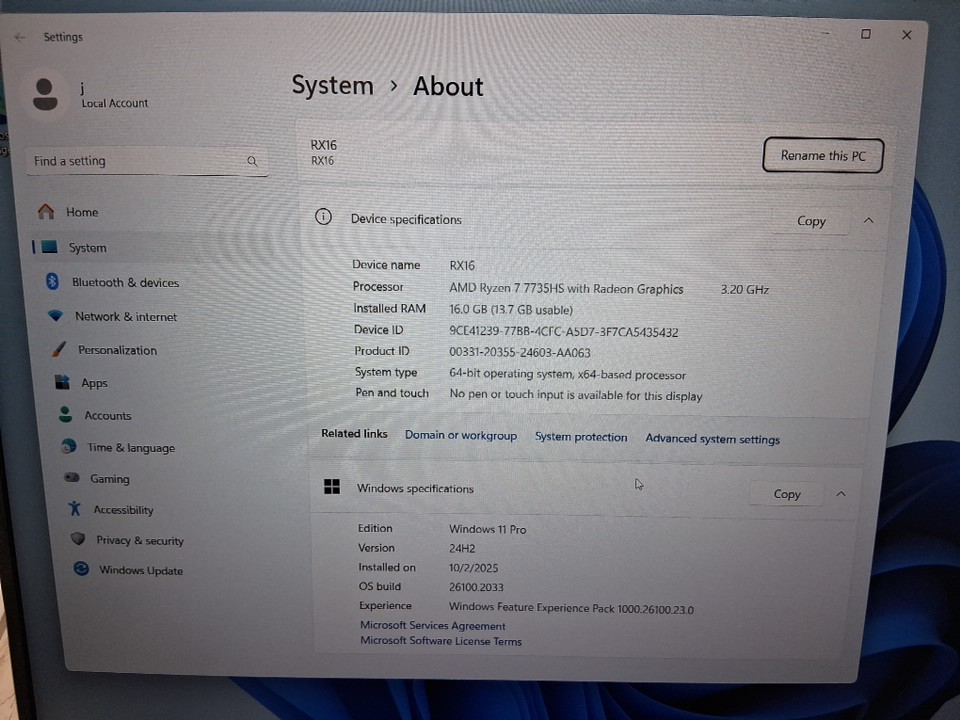Screen dimensions: 960x720
Task: Collapse the Device specifications section
Action: point(868,220)
